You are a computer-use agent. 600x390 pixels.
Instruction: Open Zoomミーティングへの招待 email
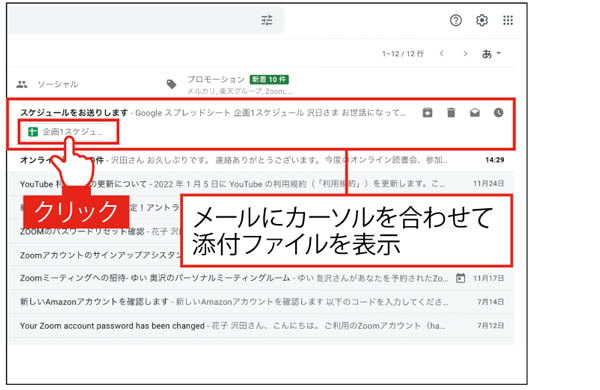262,278
